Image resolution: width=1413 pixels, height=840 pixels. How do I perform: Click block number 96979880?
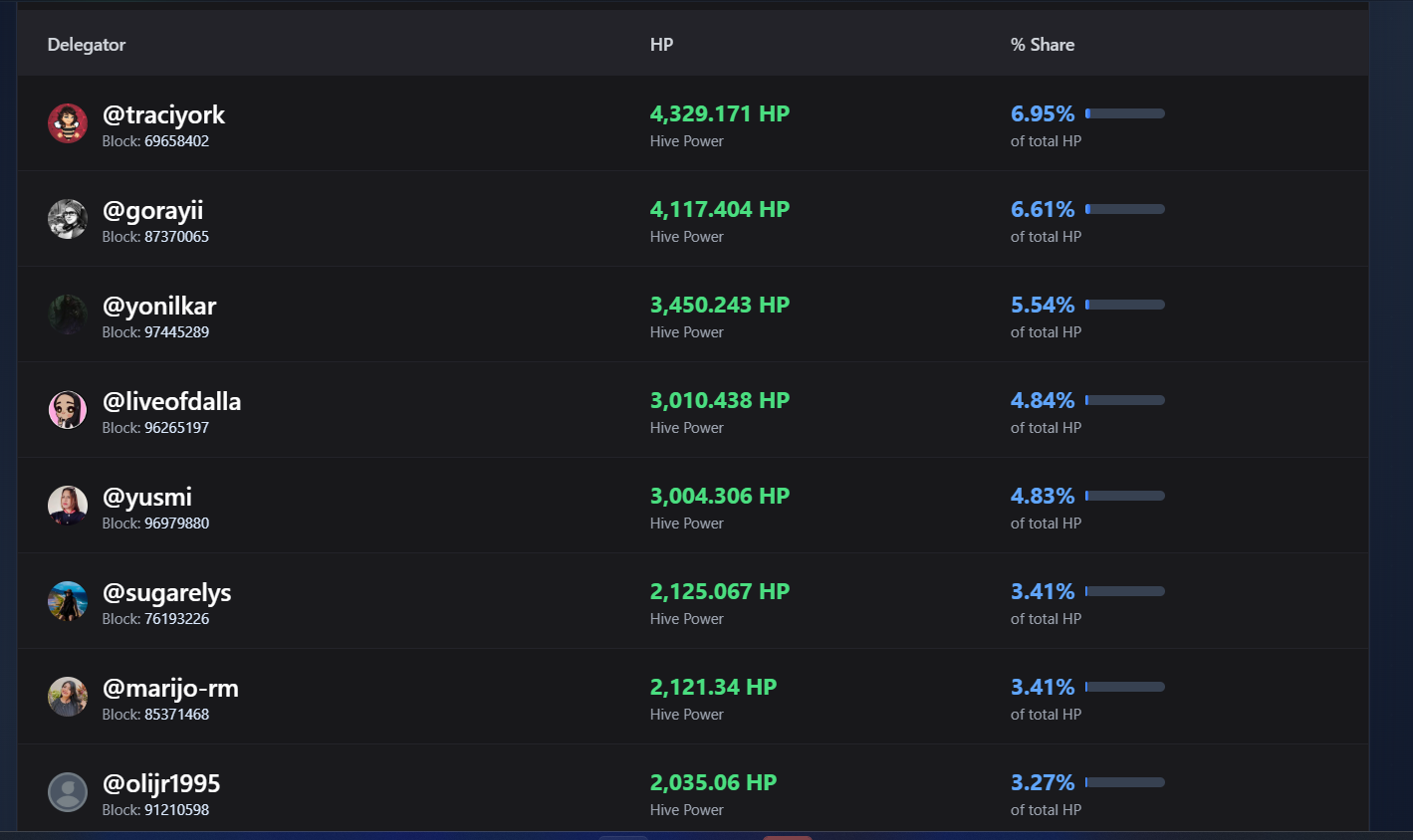176,524
